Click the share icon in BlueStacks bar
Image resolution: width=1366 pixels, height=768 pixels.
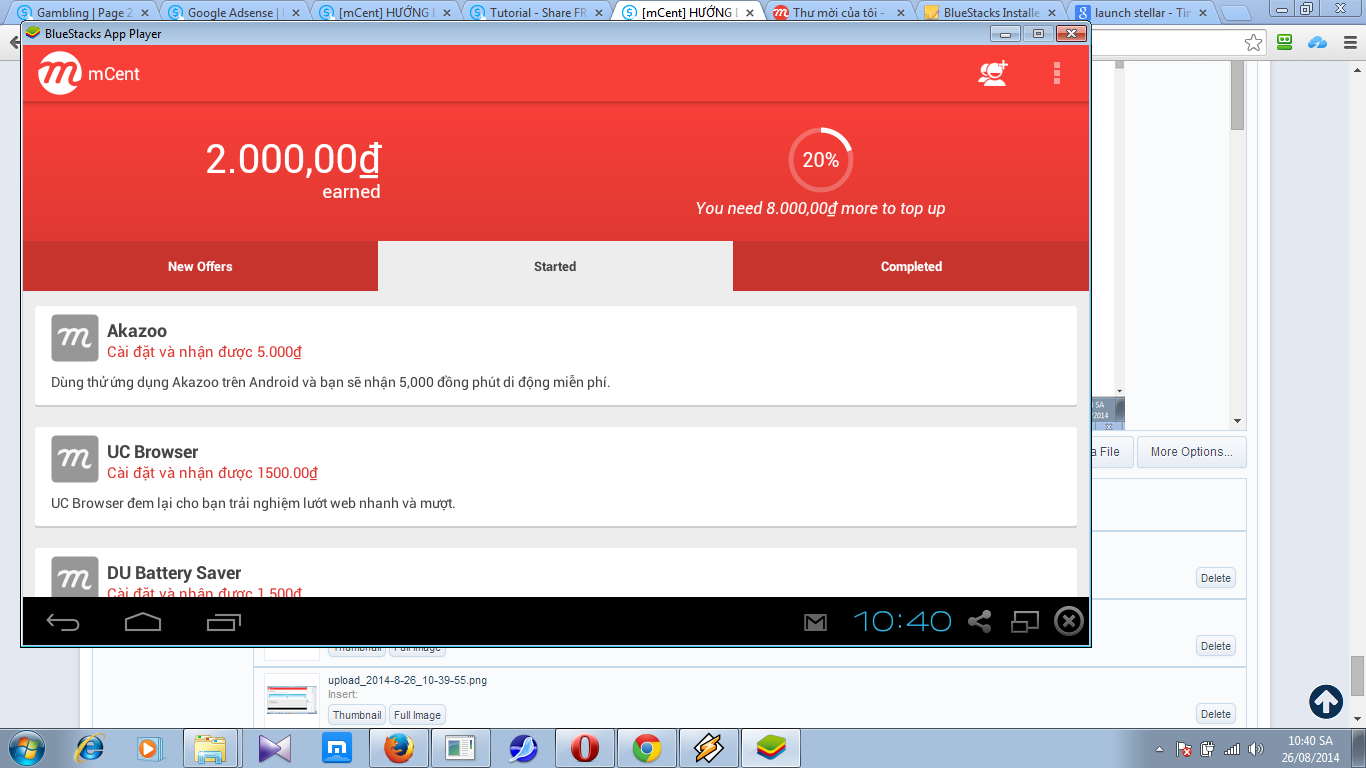(x=979, y=622)
